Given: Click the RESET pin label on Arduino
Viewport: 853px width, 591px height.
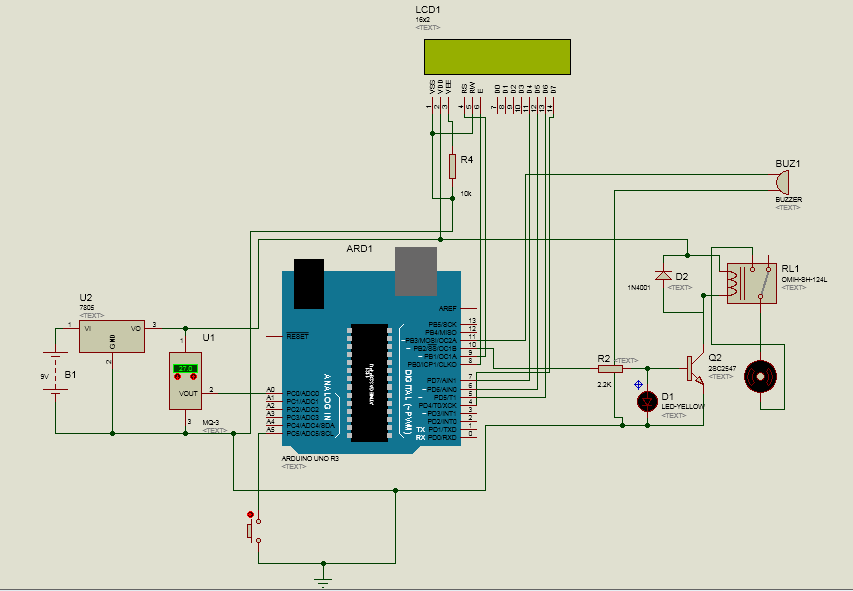Looking at the screenshot, I should click(x=298, y=336).
